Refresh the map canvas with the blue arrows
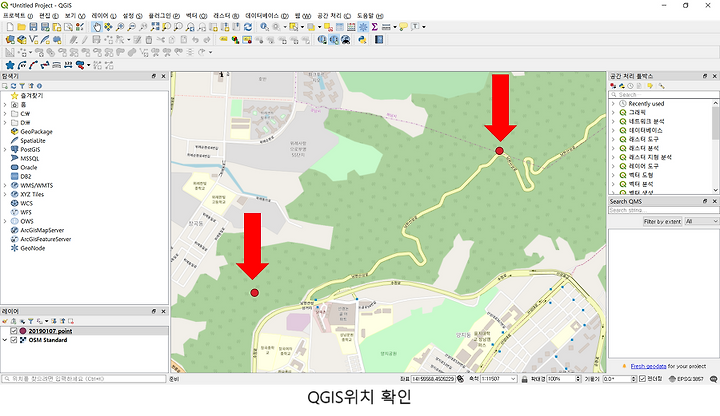Image resolution: width=720 pixels, height=416 pixels. pos(248,27)
